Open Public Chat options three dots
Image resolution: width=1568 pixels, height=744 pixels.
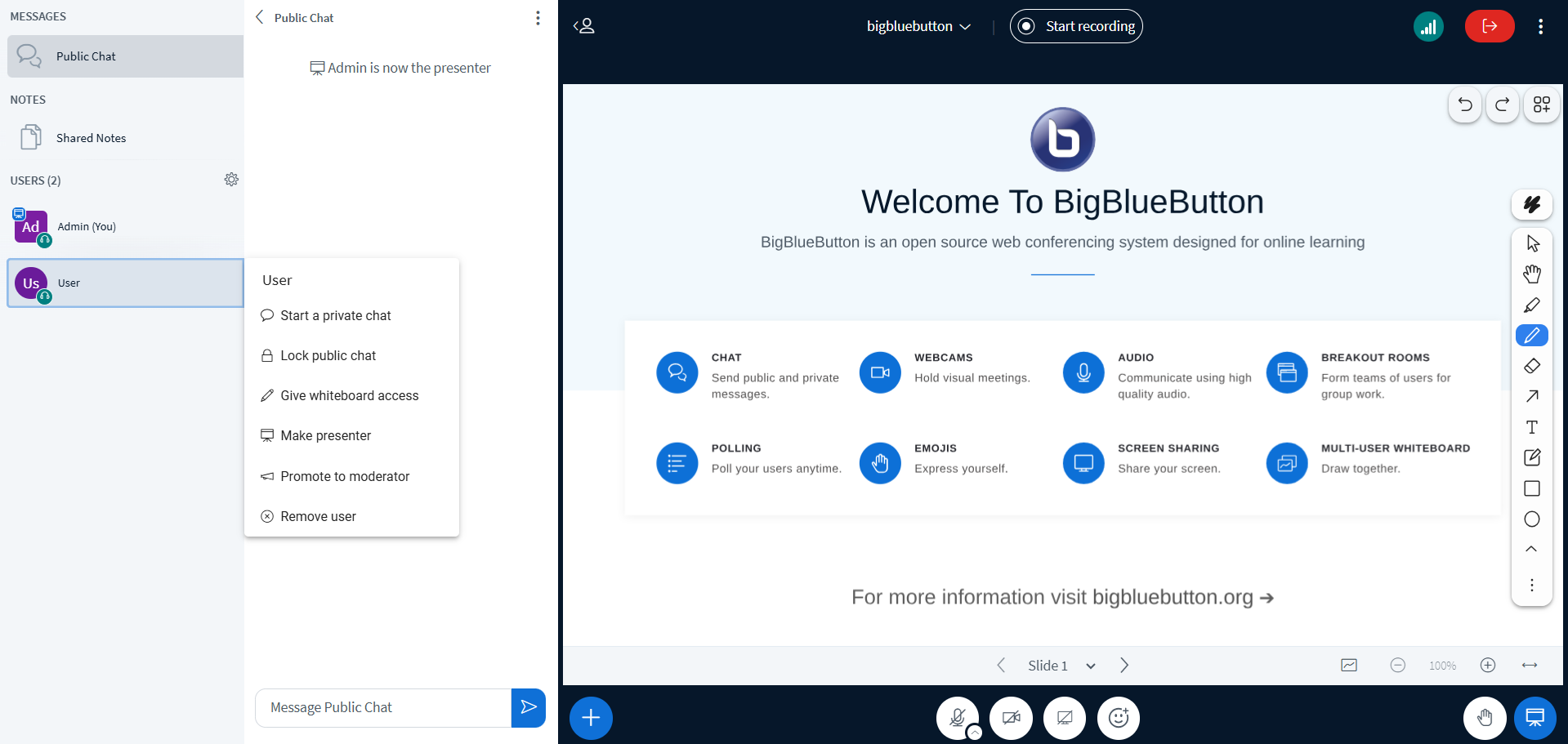point(538,18)
